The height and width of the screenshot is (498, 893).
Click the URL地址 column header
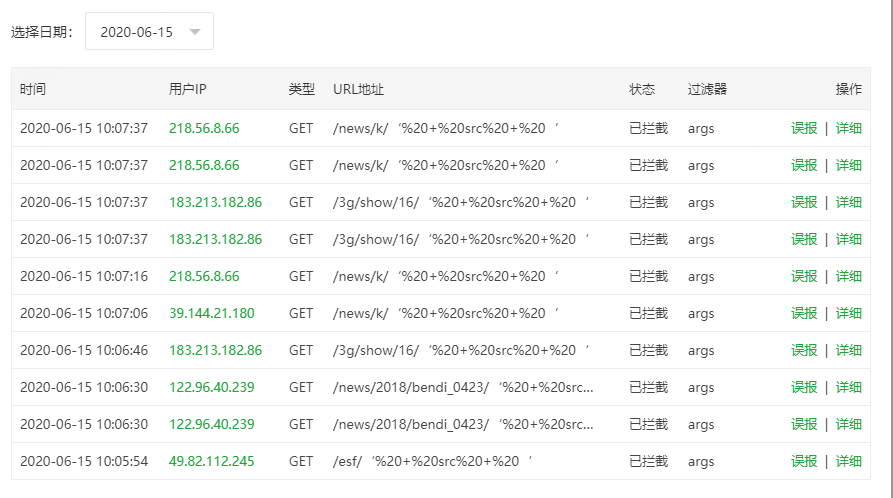click(x=358, y=89)
